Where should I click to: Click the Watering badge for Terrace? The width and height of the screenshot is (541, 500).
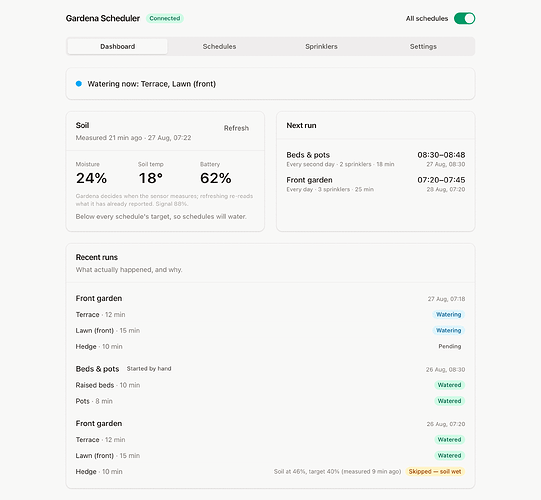pos(449,314)
